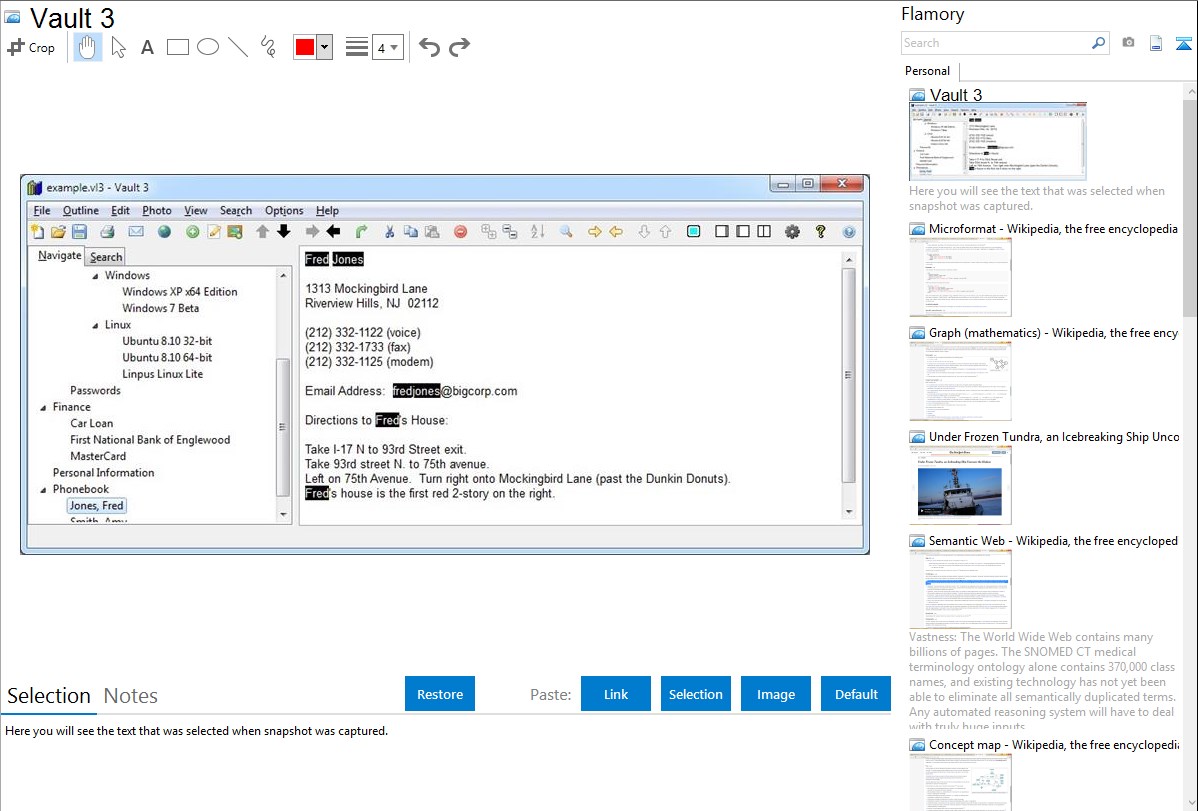The width and height of the screenshot is (1198, 811).
Task: Click the Restore button
Action: click(x=440, y=694)
